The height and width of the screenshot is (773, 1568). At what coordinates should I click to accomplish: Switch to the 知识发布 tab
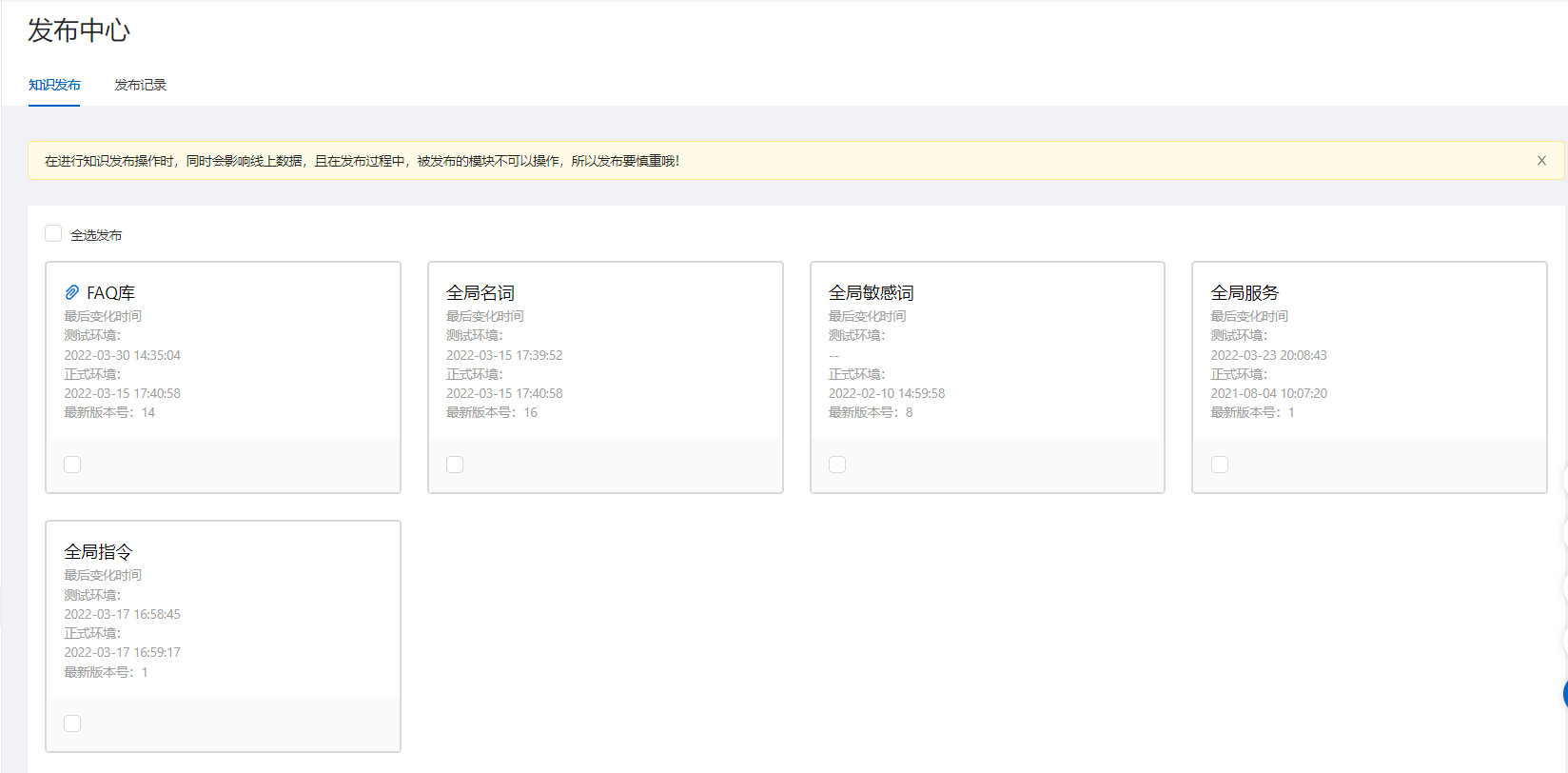[54, 85]
